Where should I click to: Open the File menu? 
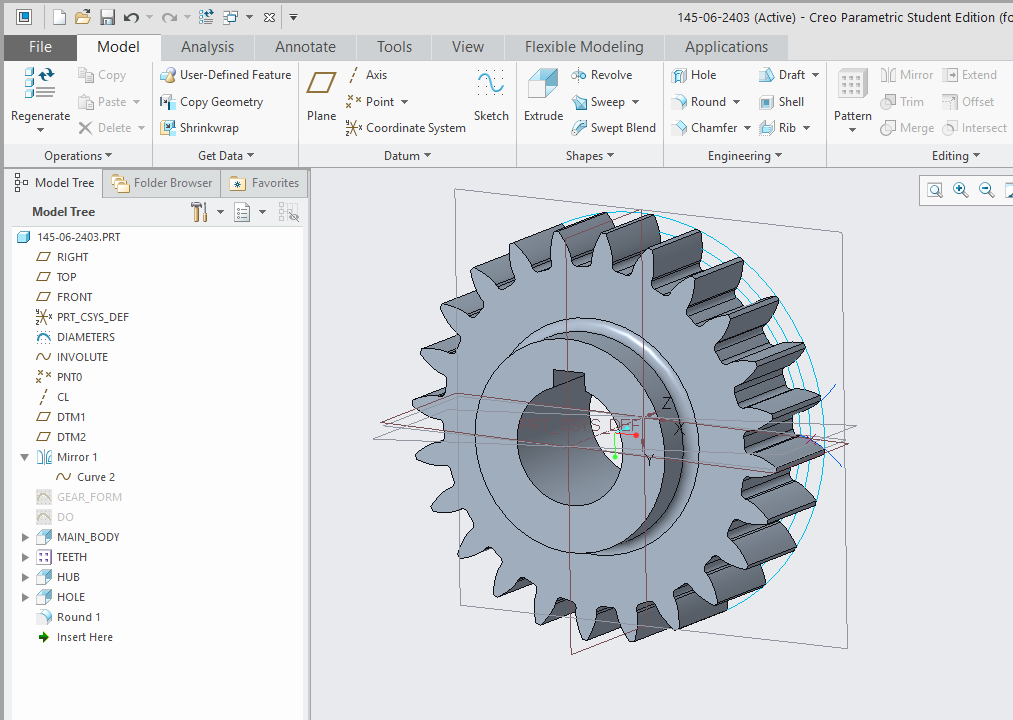pos(39,46)
